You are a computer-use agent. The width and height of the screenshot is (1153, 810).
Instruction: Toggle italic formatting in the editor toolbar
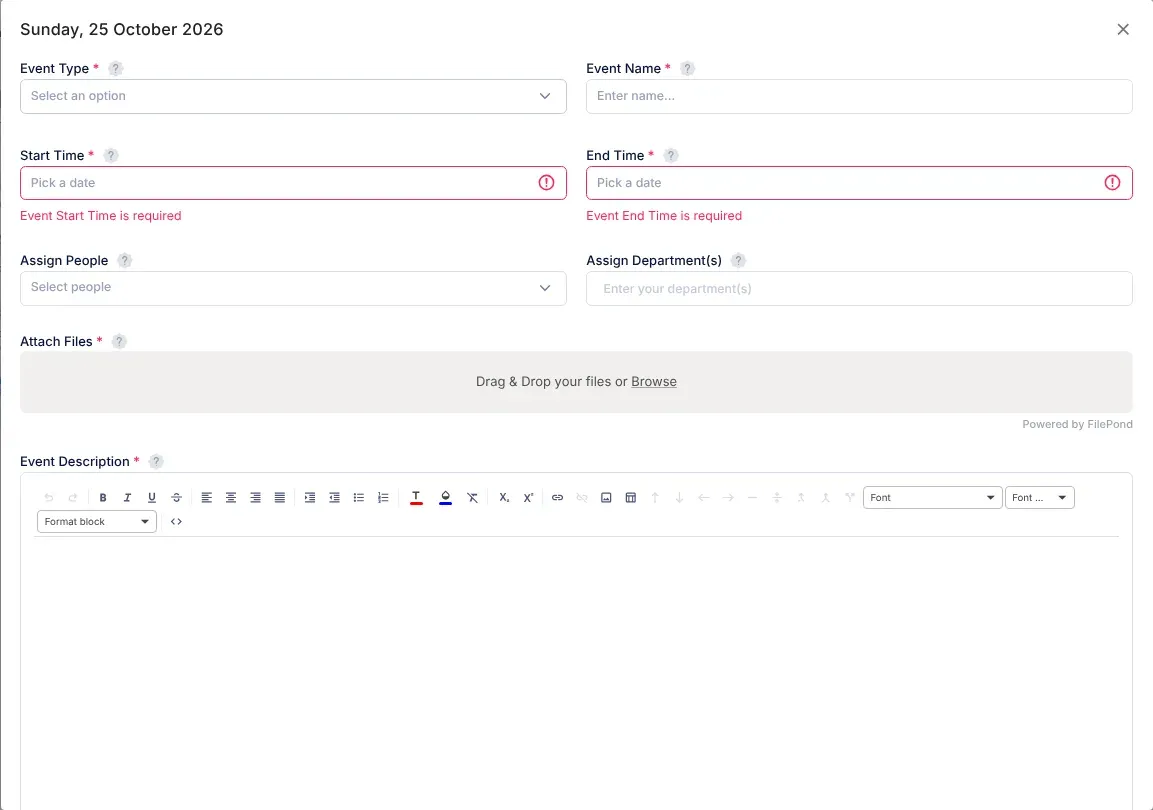(127, 498)
